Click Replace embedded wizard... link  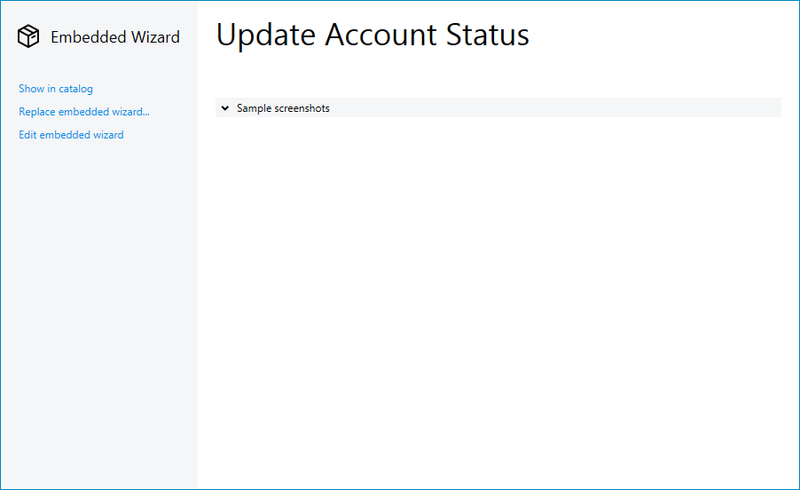click(x=84, y=112)
